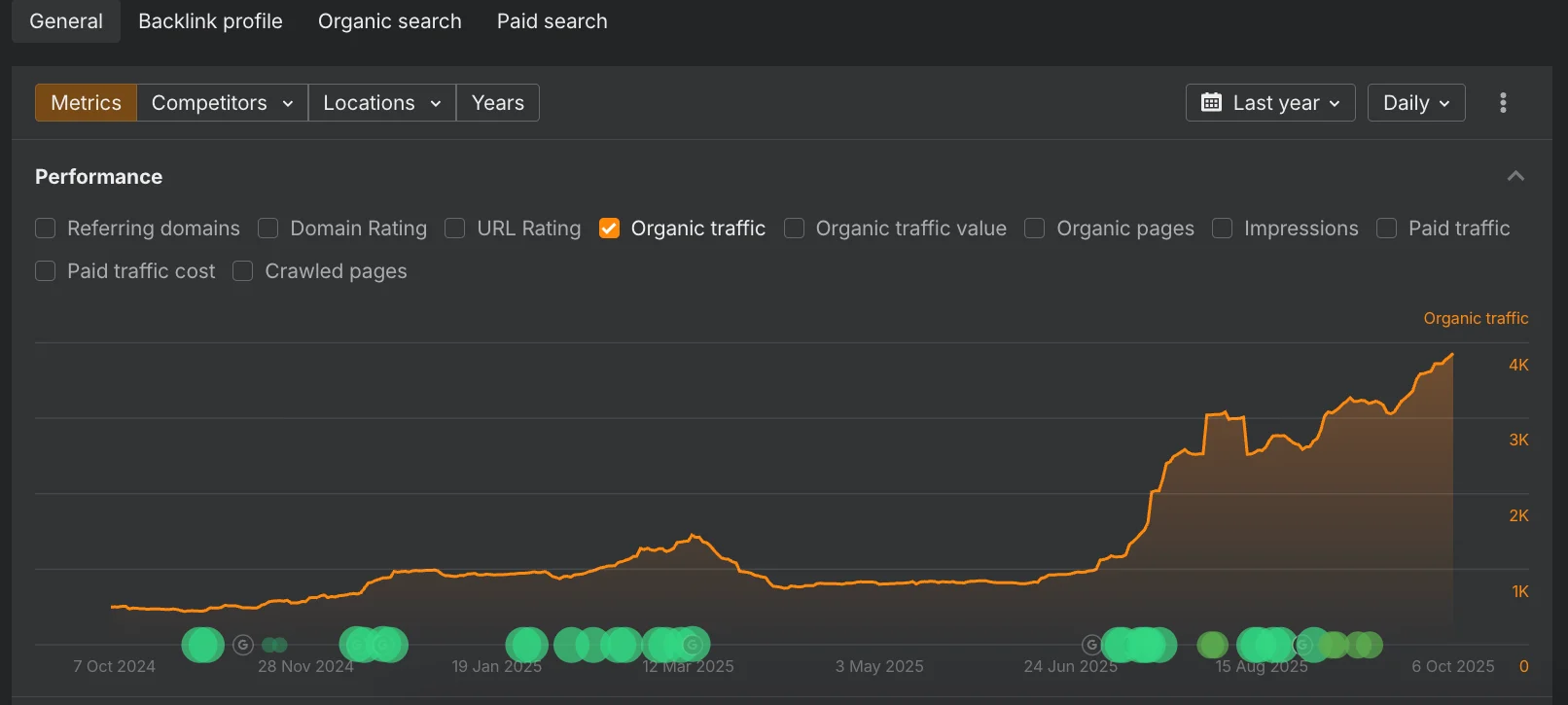Click the calendar icon in date range

pos(1211,103)
